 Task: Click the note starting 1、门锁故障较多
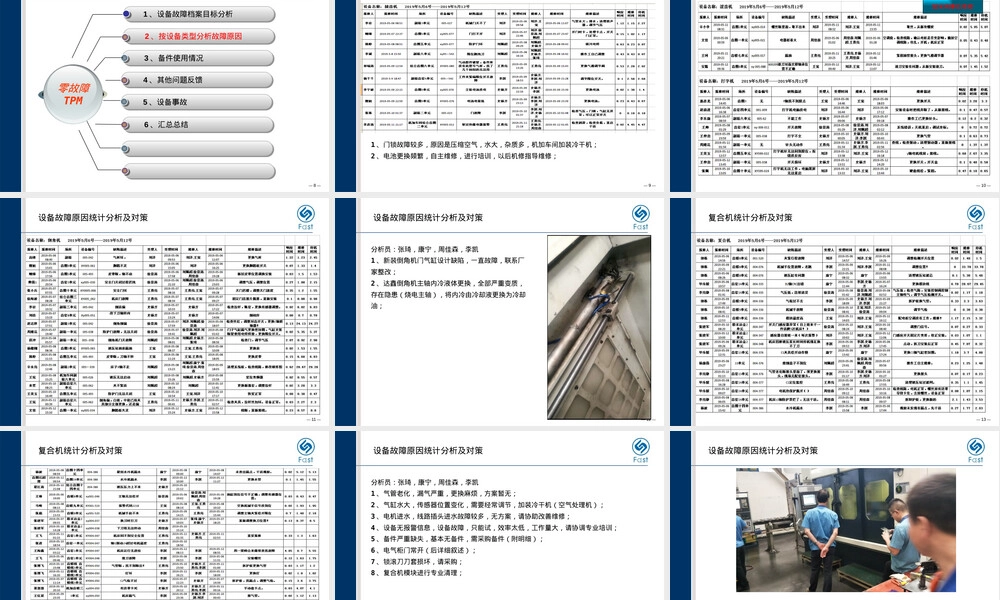pyautogui.click(x=484, y=145)
